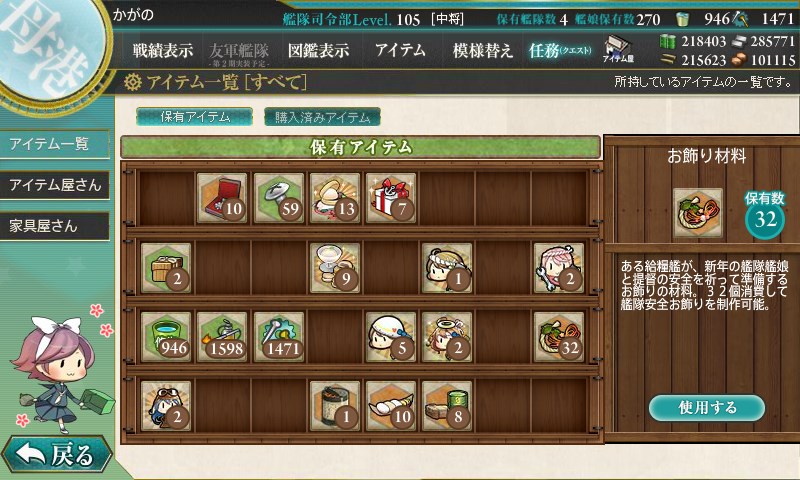
Task: Select the improvement screw item showing 59
Action: point(279,198)
